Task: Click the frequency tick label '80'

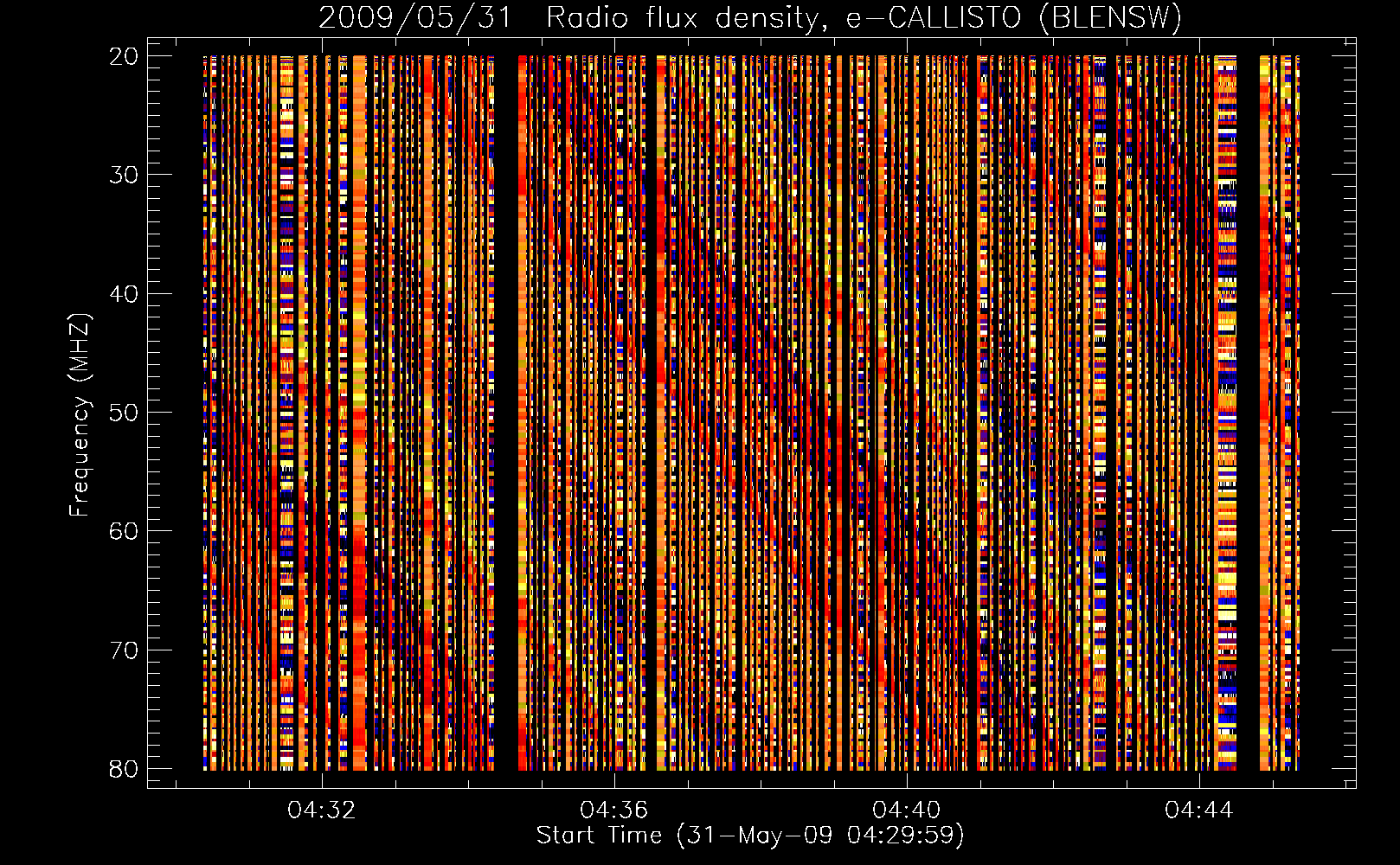Action: click(x=124, y=768)
